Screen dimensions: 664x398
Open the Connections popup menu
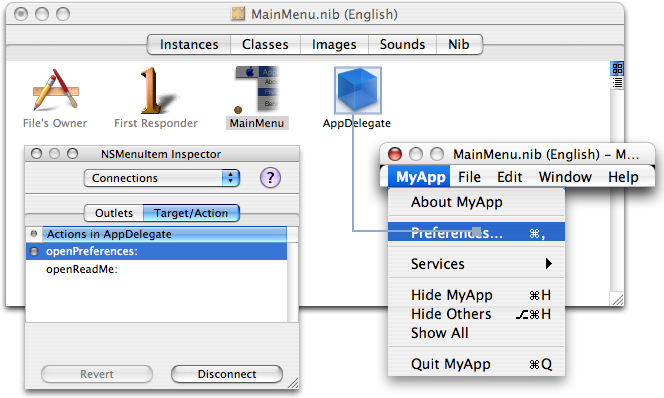(162, 178)
